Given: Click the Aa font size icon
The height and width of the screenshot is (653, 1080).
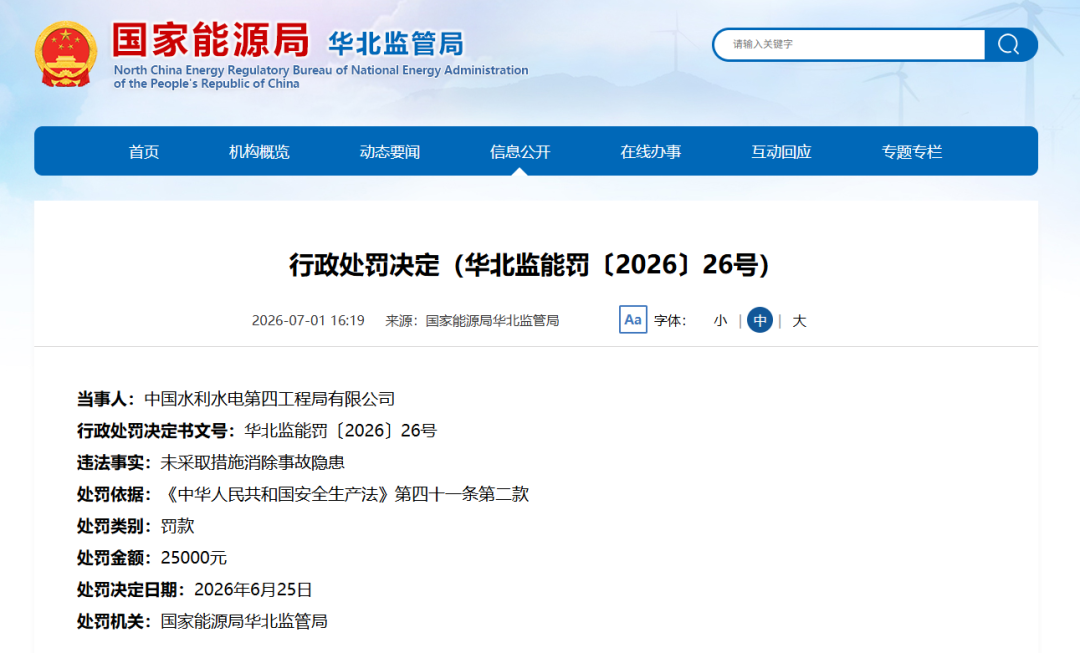Looking at the screenshot, I should (x=632, y=320).
